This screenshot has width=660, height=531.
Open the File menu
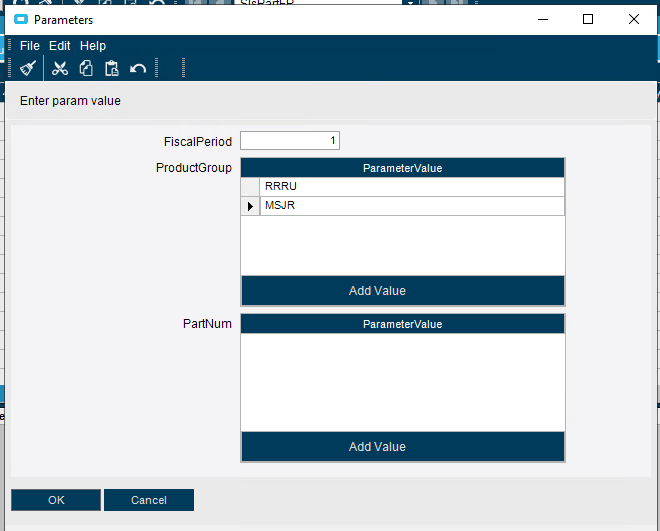29,45
